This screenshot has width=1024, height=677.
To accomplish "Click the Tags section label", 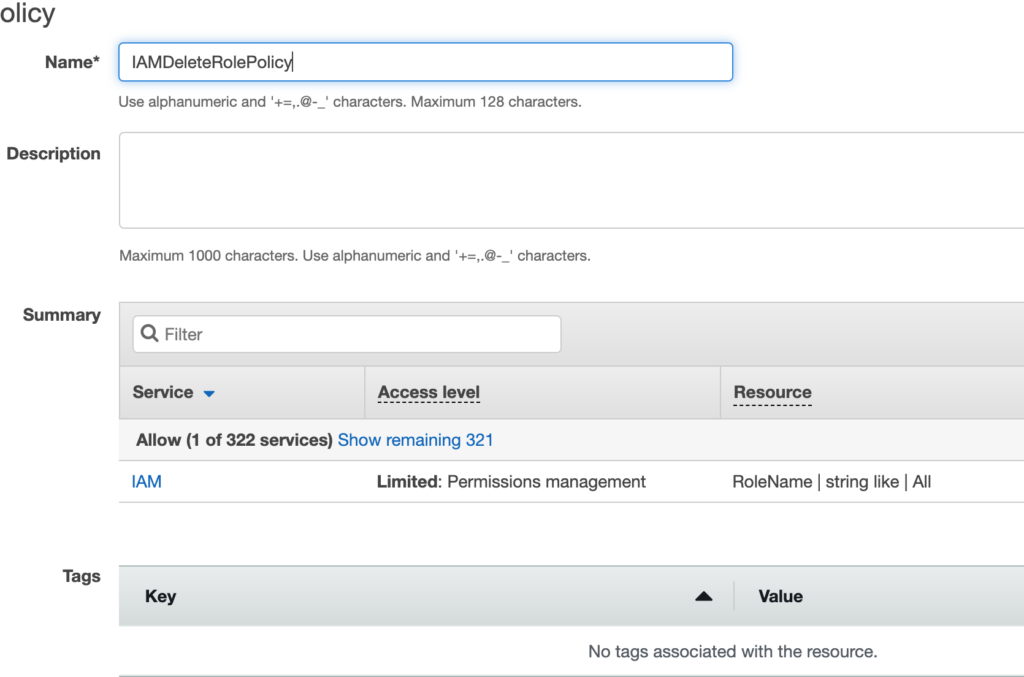I will pyautogui.click(x=81, y=576).
